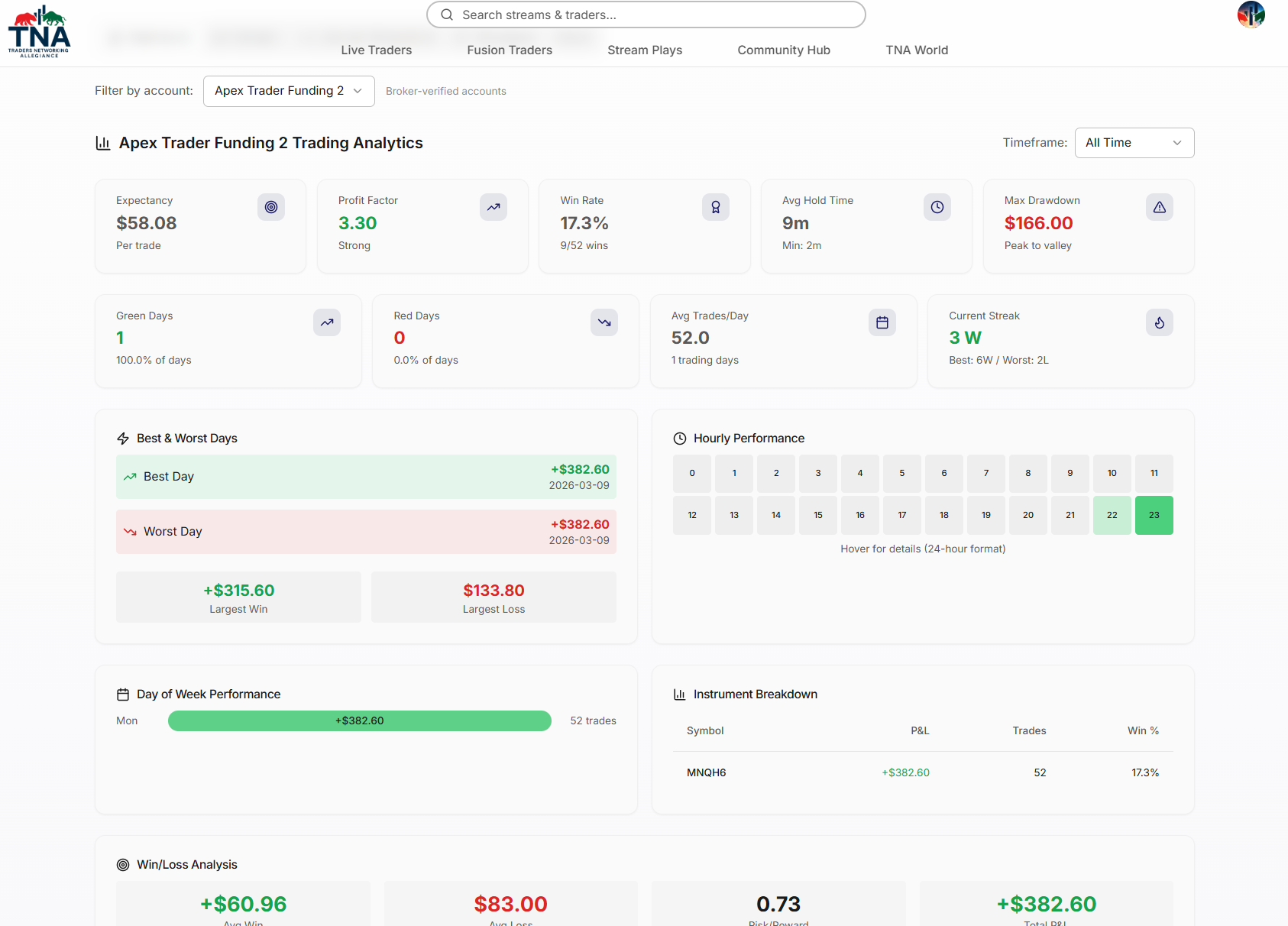The height and width of the screenshot is (926, 1288).
Task: Select hour 19 in Hourly Performance
Action: (986, 516)
